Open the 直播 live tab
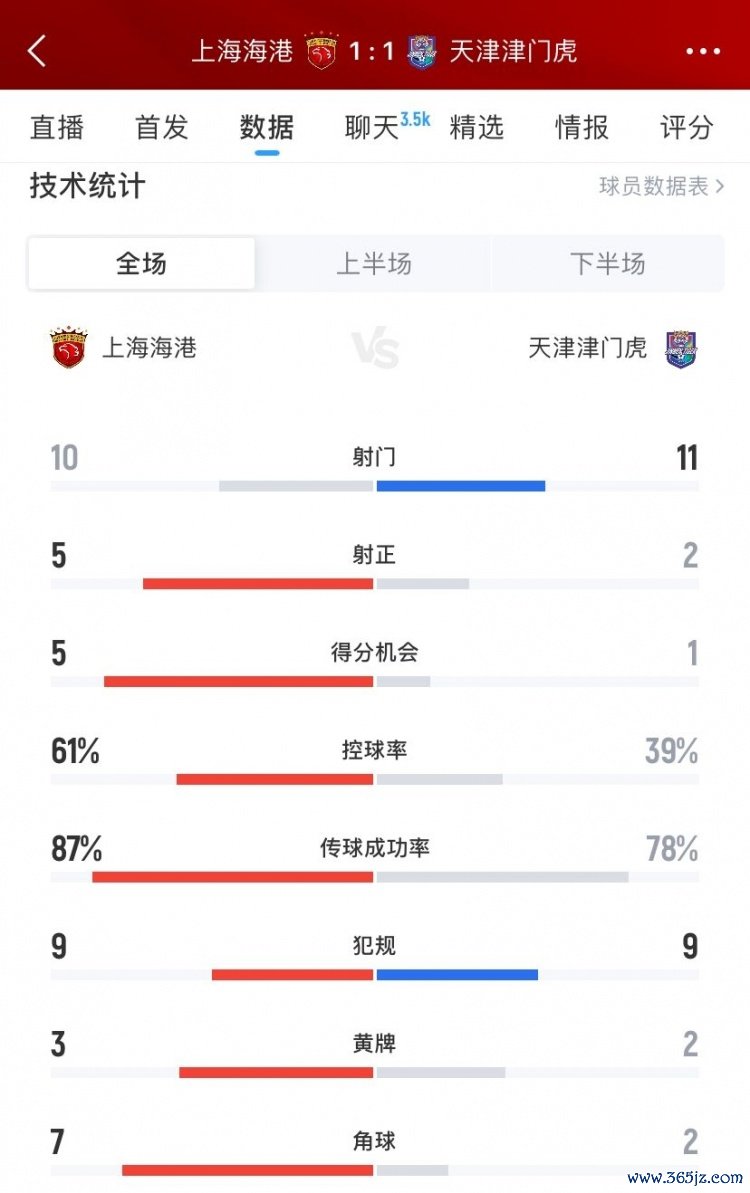Image resolution: width=750 pixels, height=1193 pixels. 57,128
